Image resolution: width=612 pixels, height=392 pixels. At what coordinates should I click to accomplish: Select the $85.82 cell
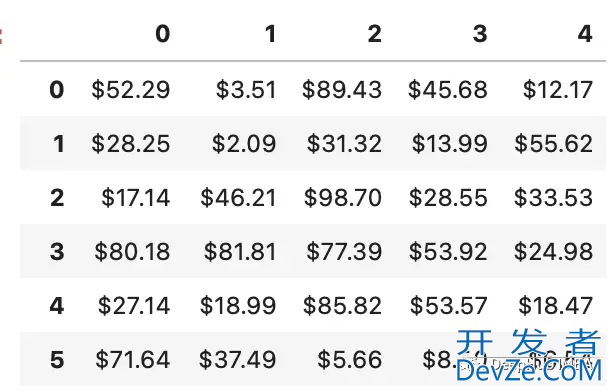342,305
